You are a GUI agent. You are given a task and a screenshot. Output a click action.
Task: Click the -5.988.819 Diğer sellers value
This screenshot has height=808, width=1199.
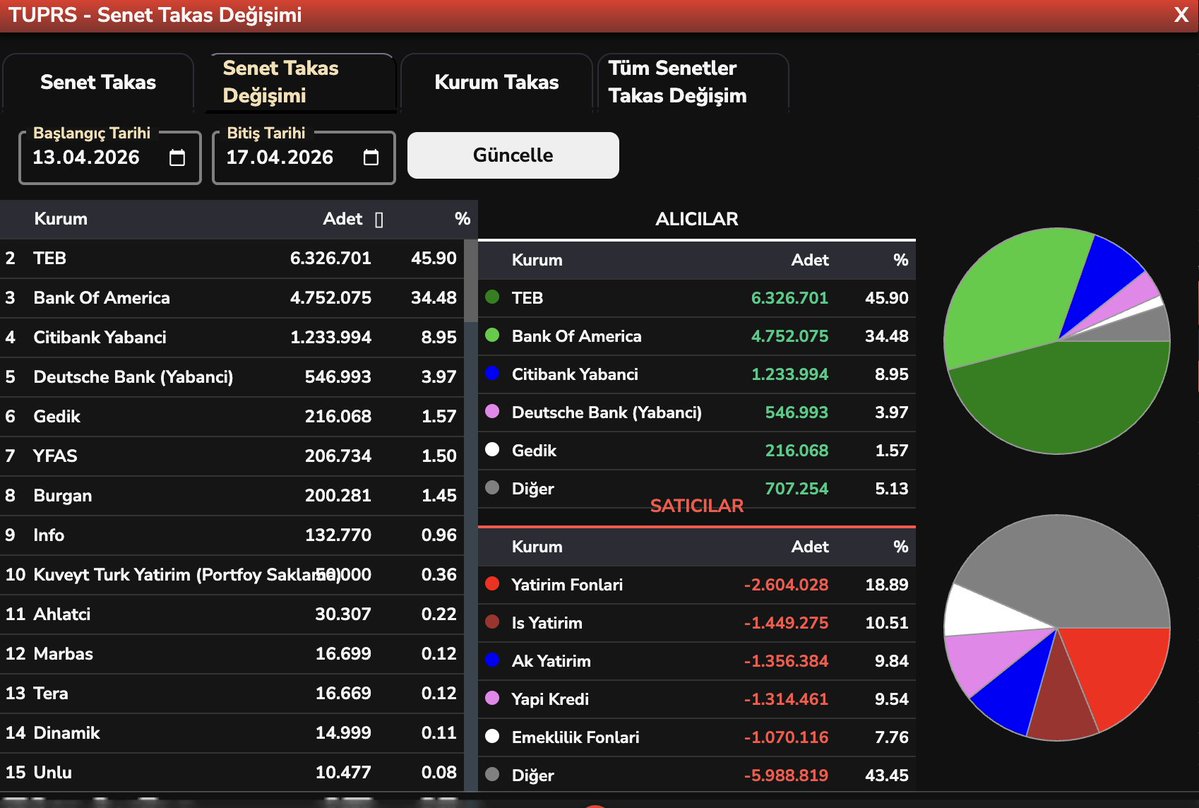[786, 775]
